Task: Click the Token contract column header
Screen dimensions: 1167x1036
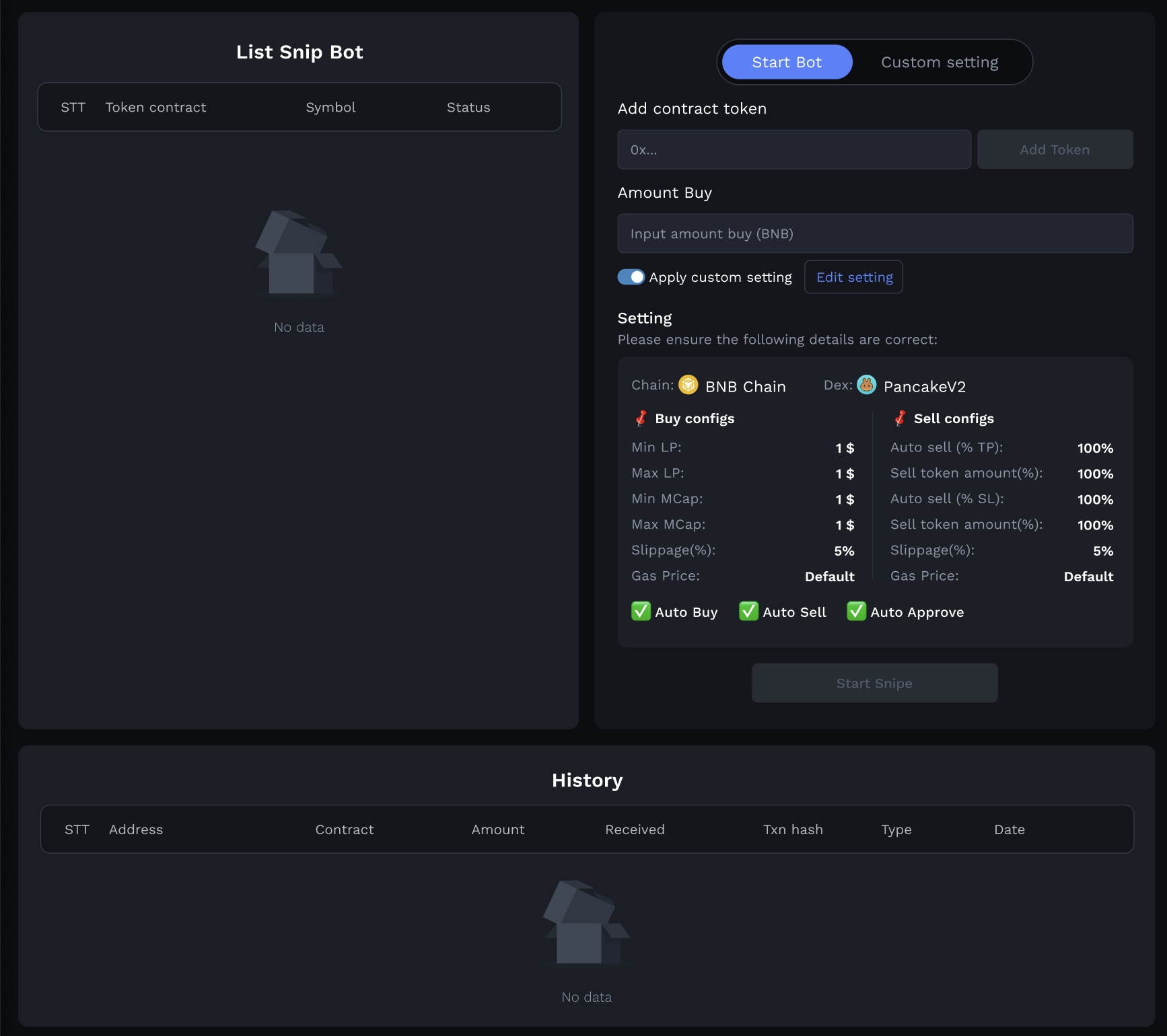Action: [155, 108]
